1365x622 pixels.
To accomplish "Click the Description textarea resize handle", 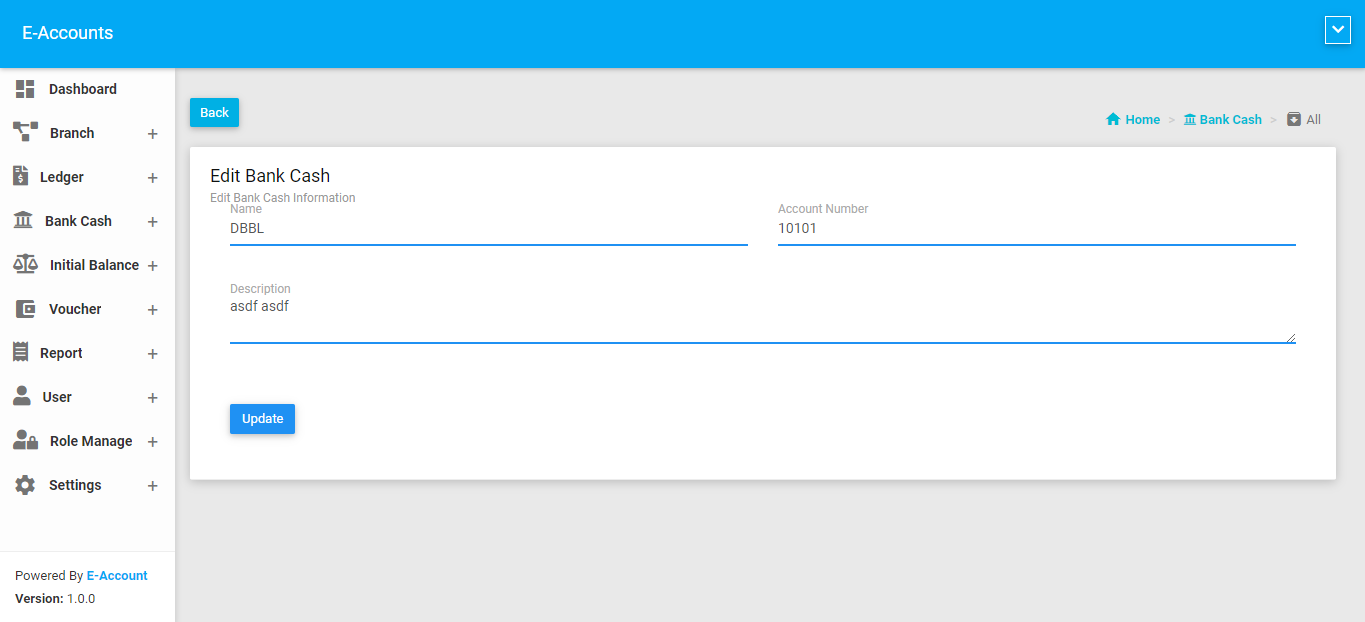I will [x=1290, y=338].
